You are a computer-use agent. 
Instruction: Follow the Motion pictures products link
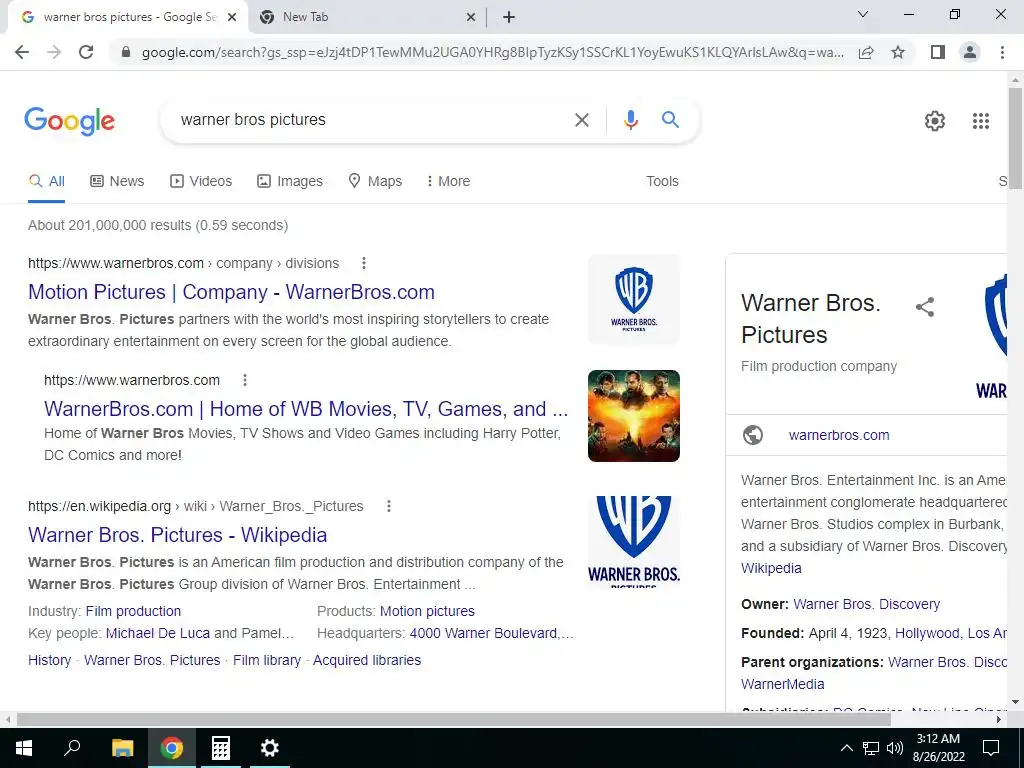click(x=427, y=611)
